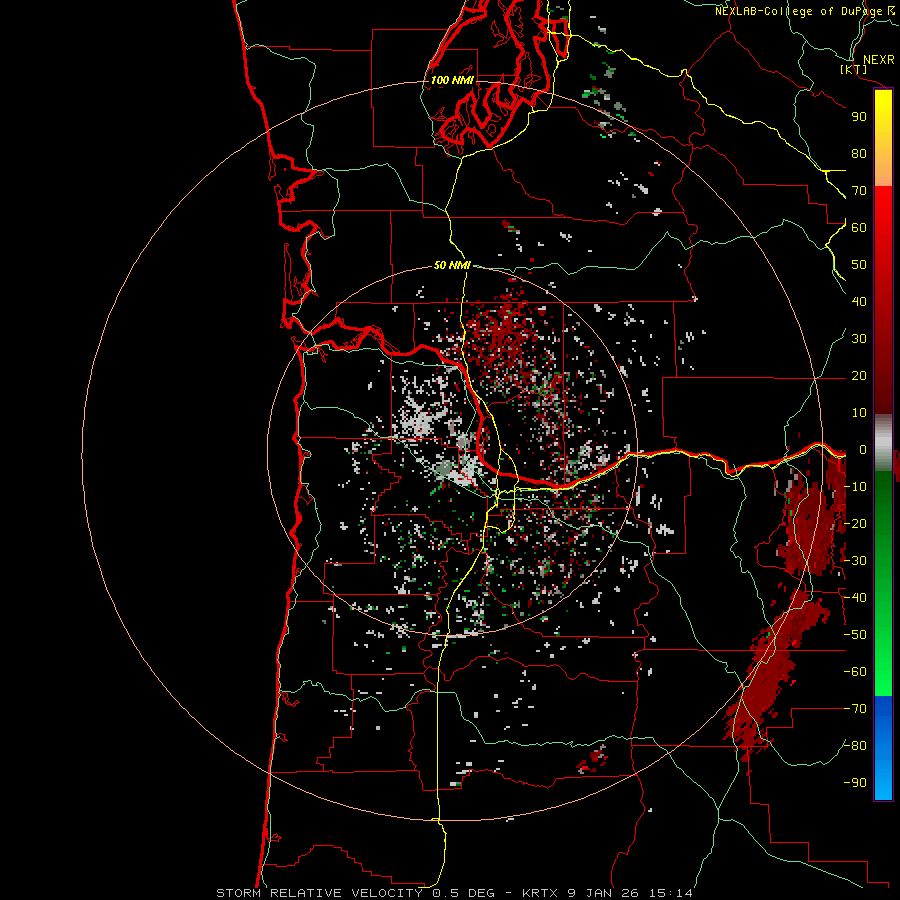Select the 10 value on the velocity scale
Screen dimensions: 900x900
coord(859,413)
